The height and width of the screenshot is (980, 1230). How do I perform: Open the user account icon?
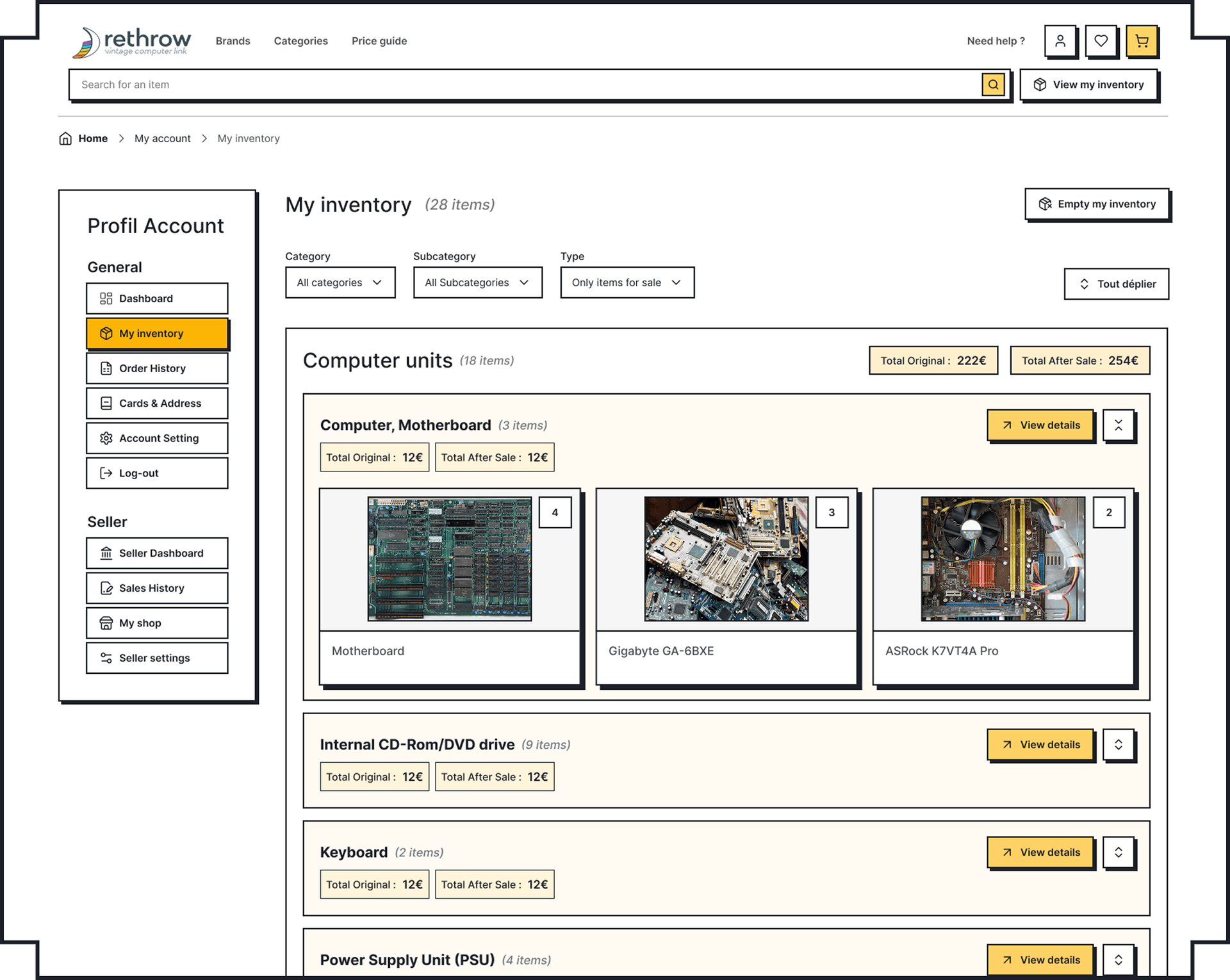click(x=1060, y=41)
